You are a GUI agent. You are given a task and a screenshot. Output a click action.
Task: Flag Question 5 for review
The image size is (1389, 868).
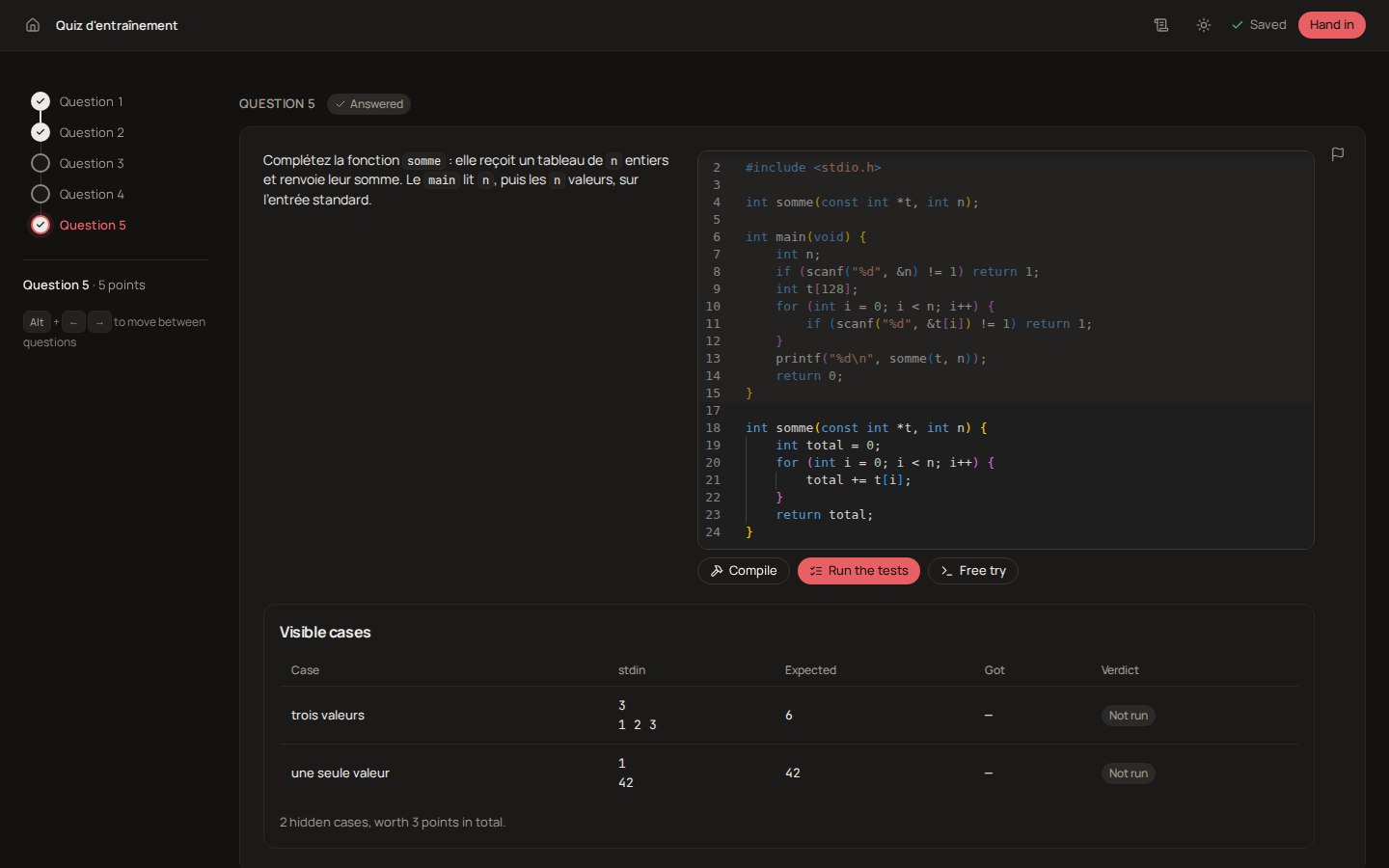(x=1338, y=154)
